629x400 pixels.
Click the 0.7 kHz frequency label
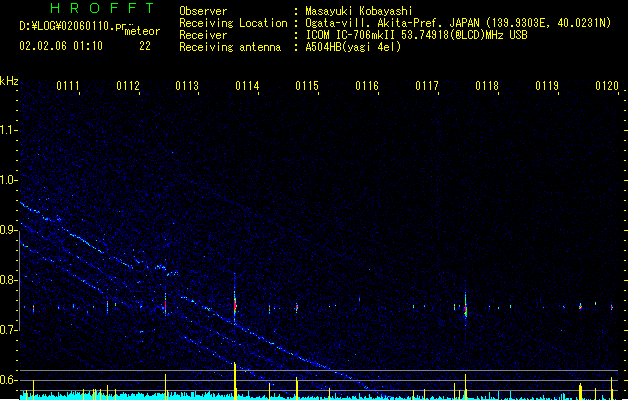(x=8, y=330)
